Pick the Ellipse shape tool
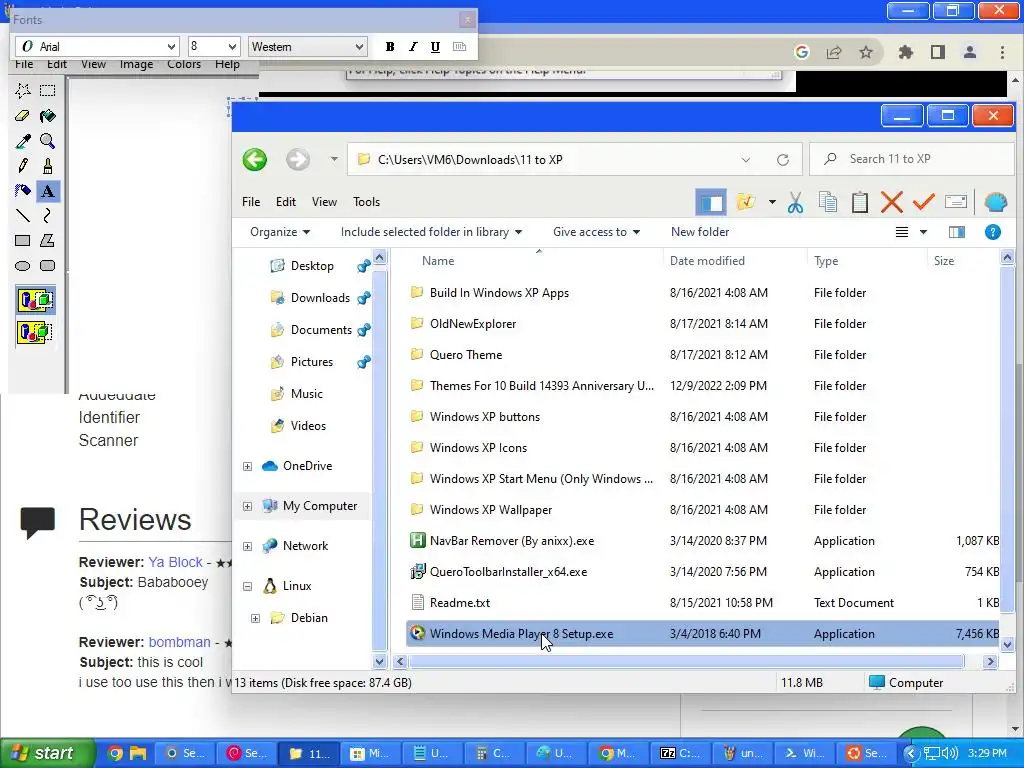This screenshot has width=1024, height=768. click(x=23, y=266)
